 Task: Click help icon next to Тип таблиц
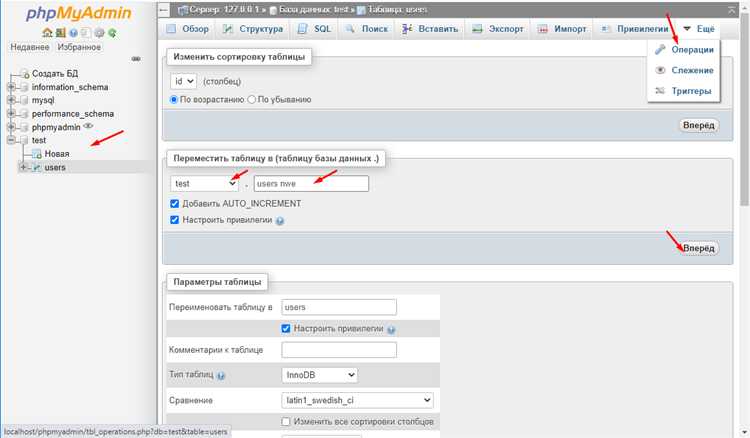[x=221, y=376]
